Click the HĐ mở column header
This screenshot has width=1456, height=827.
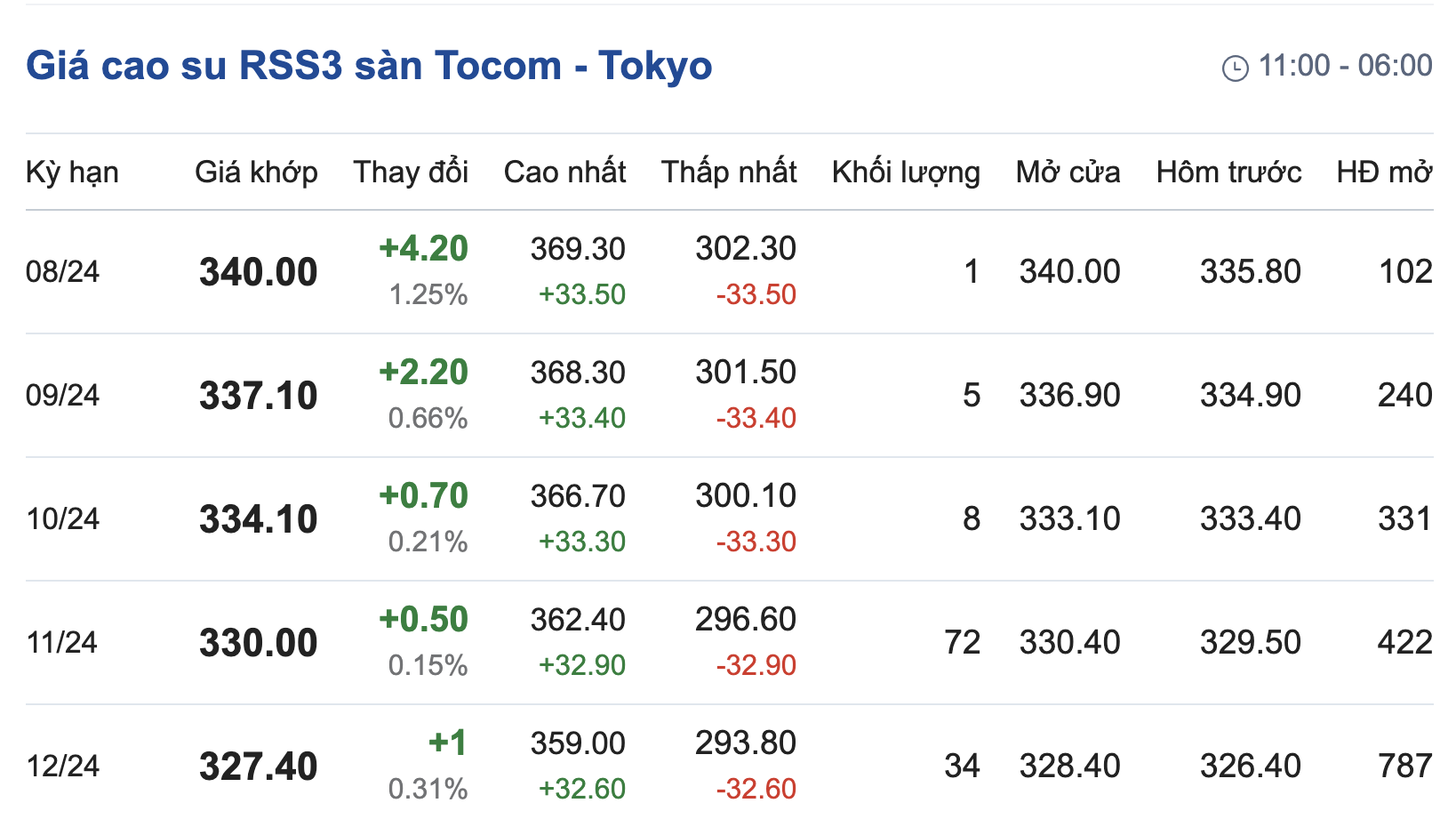1384,172
